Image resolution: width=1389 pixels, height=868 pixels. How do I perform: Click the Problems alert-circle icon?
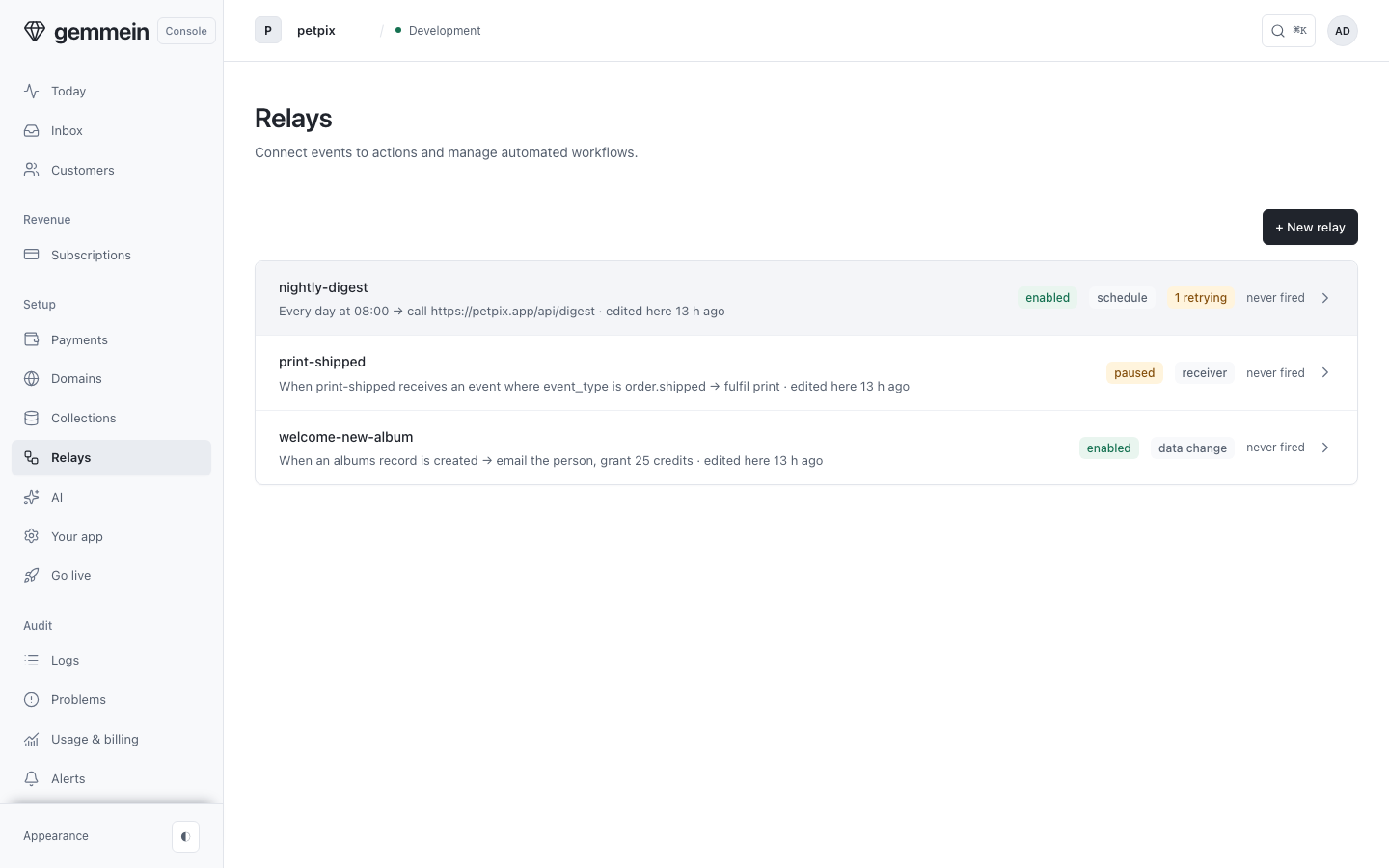click(32, 699)
